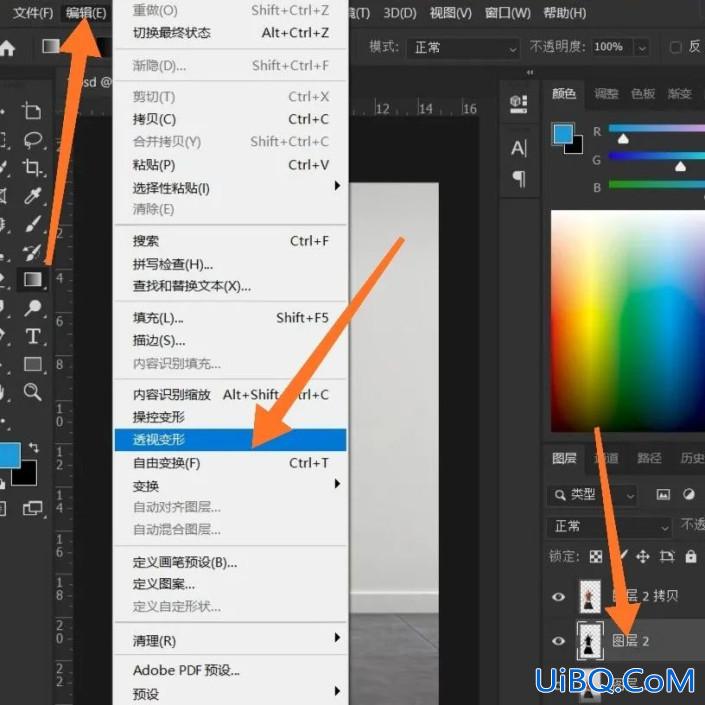Choose 粘贴(P) menu entry

coord(231,165)
